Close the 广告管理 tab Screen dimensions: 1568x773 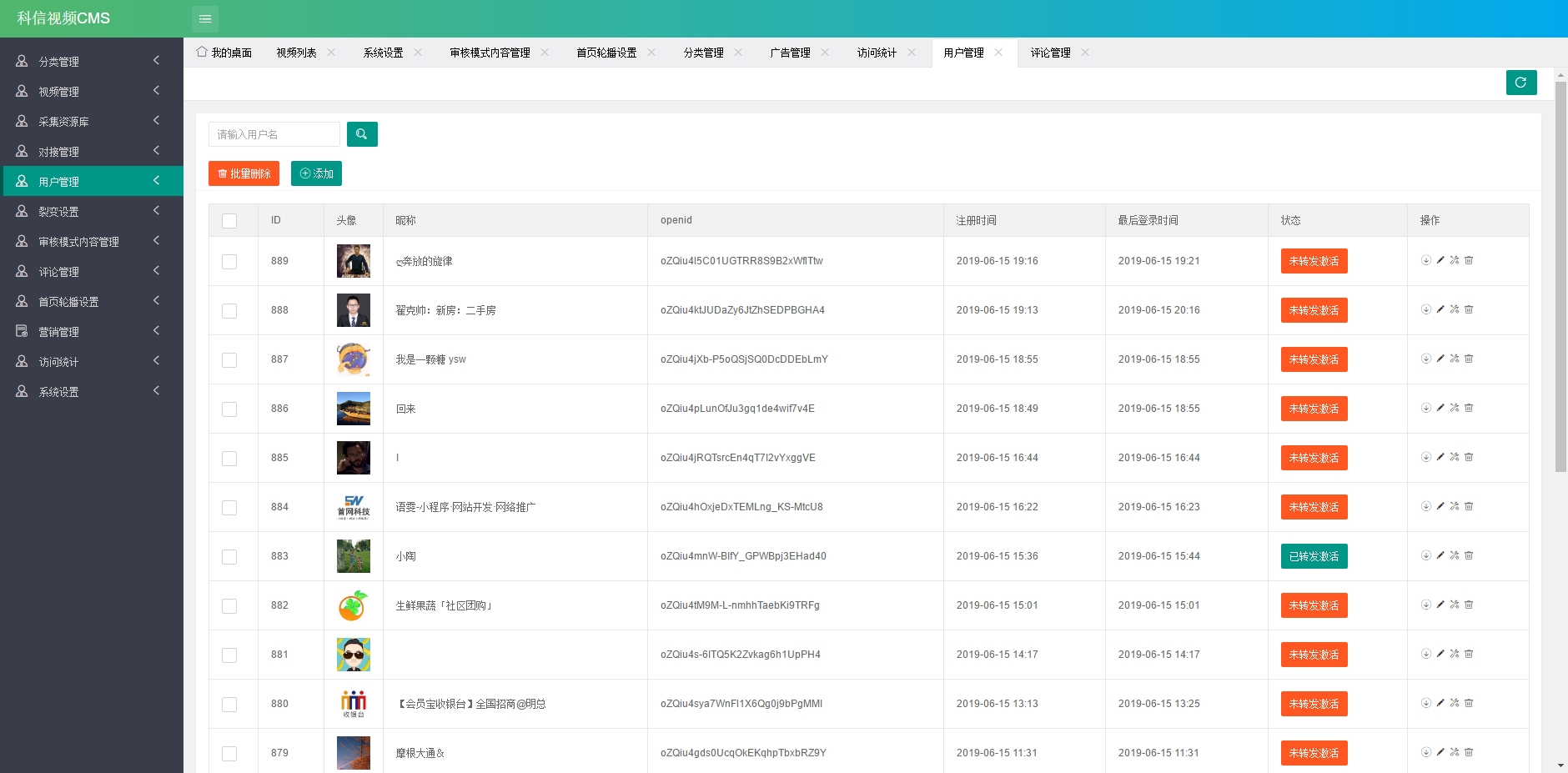825,52
